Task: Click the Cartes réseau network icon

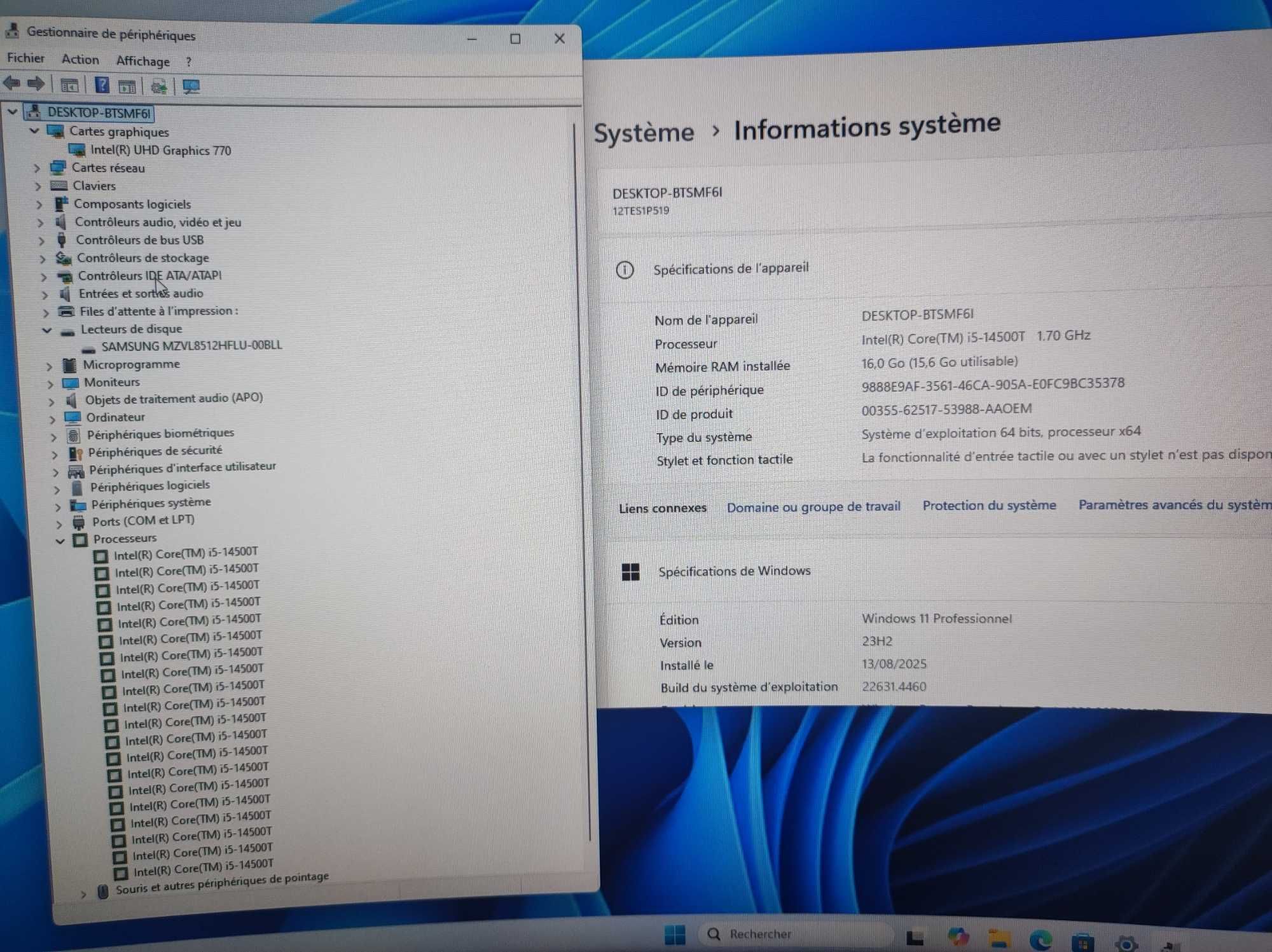Action: (x=58, y=168)
